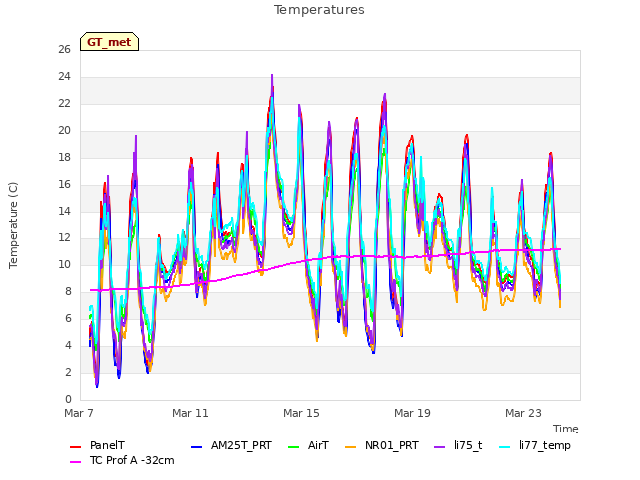Image resolution: width=640 pixels, height=480 pixels.
Task: Select the li75_t legend label
Action: (x=468, y=445)
